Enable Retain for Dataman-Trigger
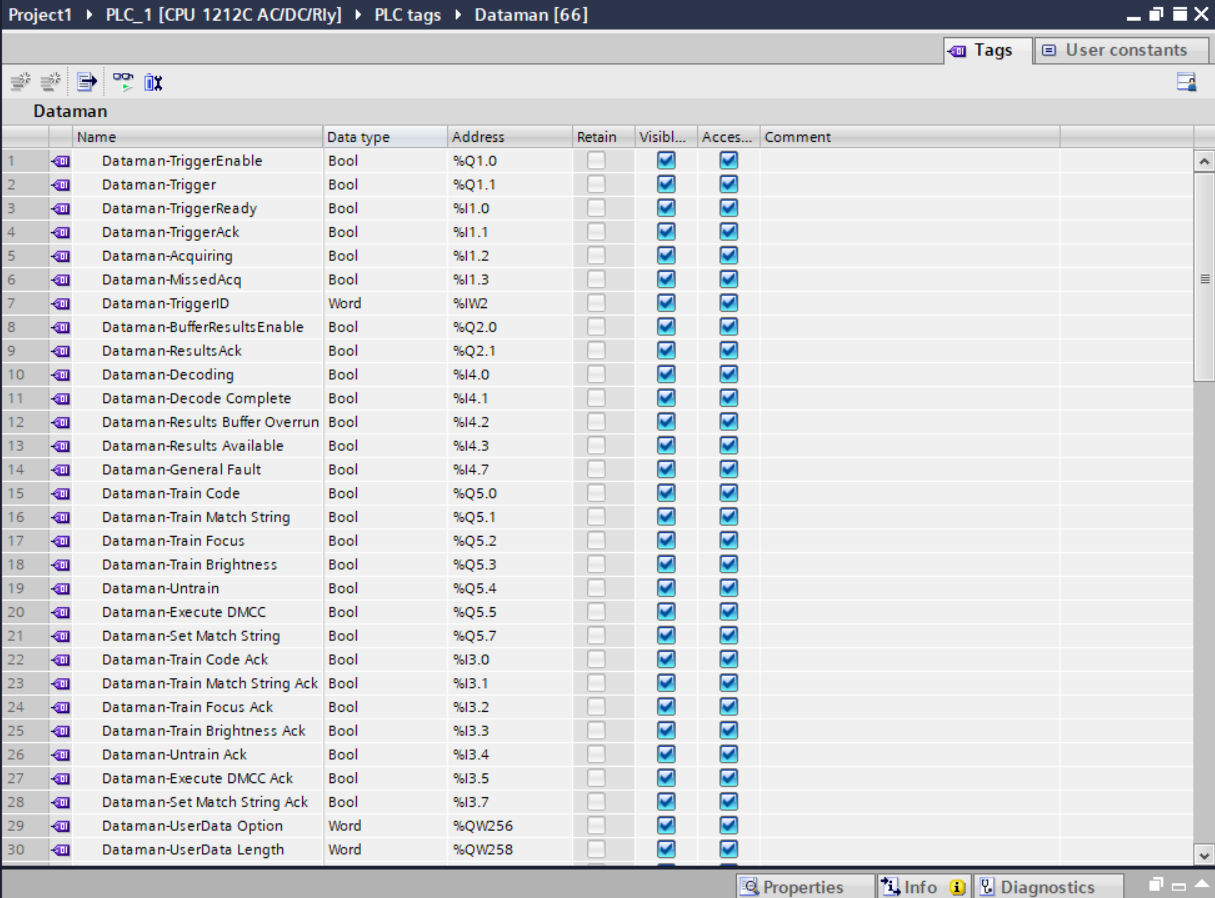The height and width of the screenshot is (898, 1215). click(596, 184)
